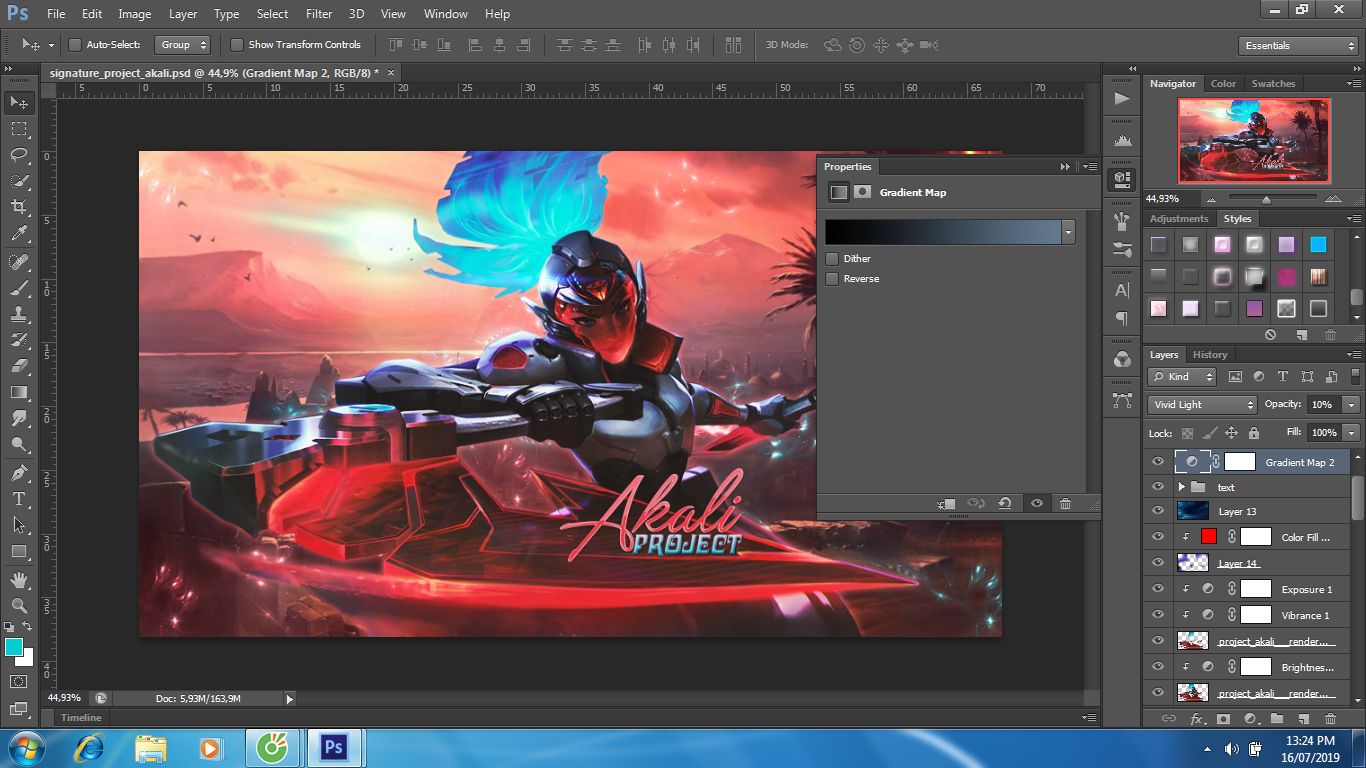The image size is (1366, 768).
Task: Open the Auto-Select Group dropdown
Action: 183,45
